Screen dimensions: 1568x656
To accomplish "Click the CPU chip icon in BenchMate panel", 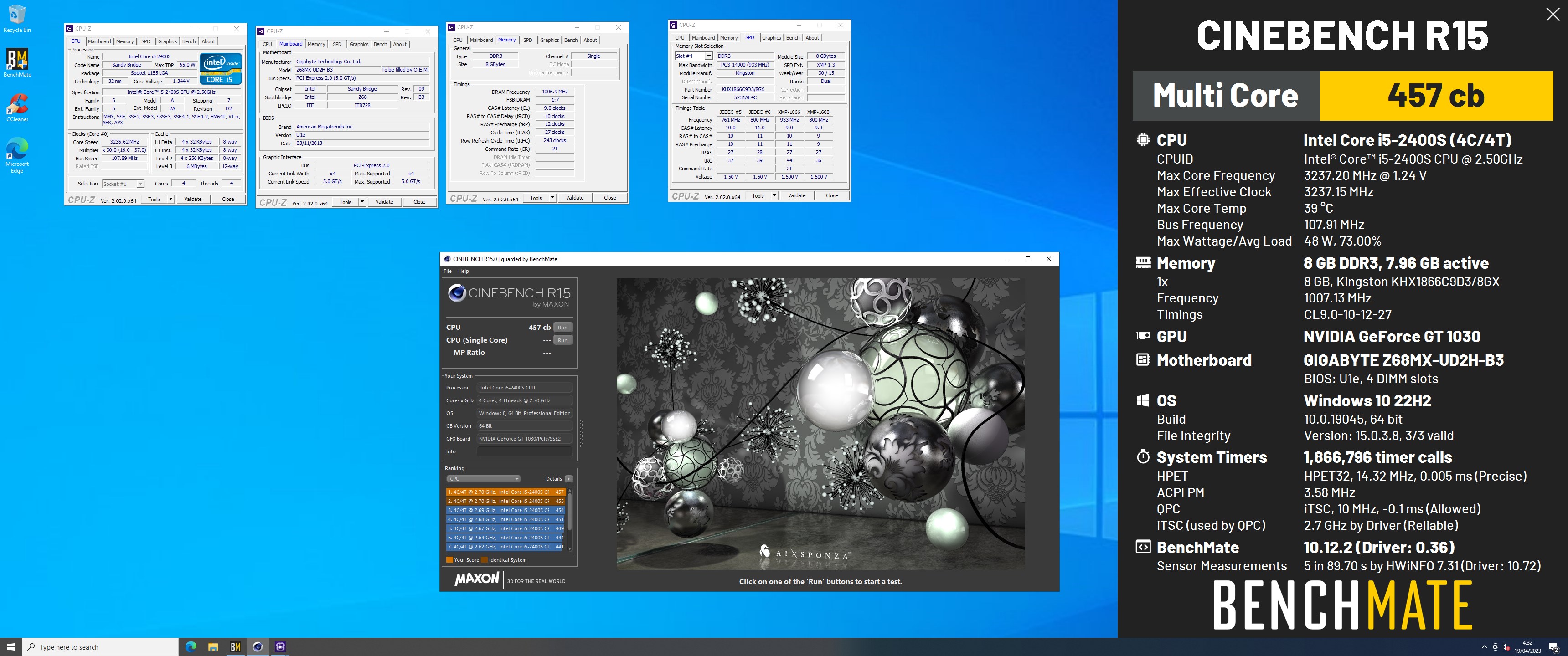I will tap(1143, 139).
